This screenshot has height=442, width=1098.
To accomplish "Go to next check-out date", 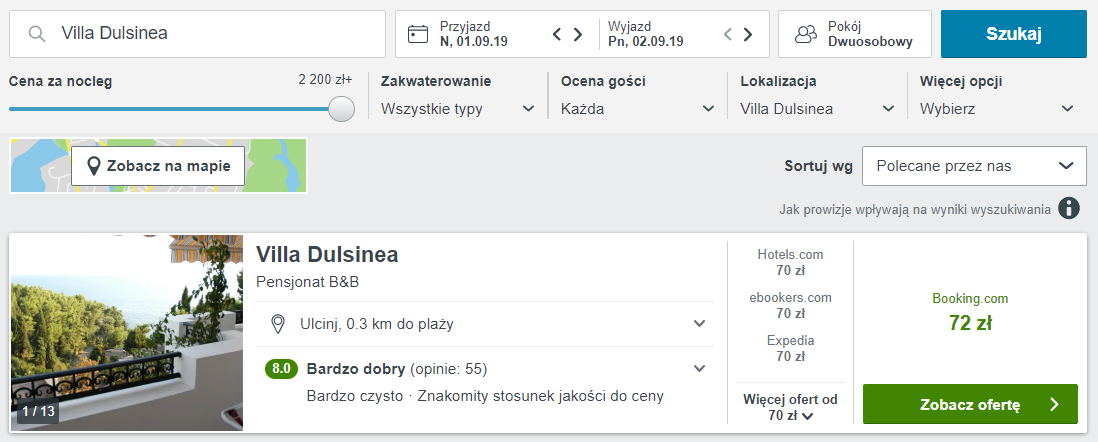I will pyautogui.click(x=748, y=34).
